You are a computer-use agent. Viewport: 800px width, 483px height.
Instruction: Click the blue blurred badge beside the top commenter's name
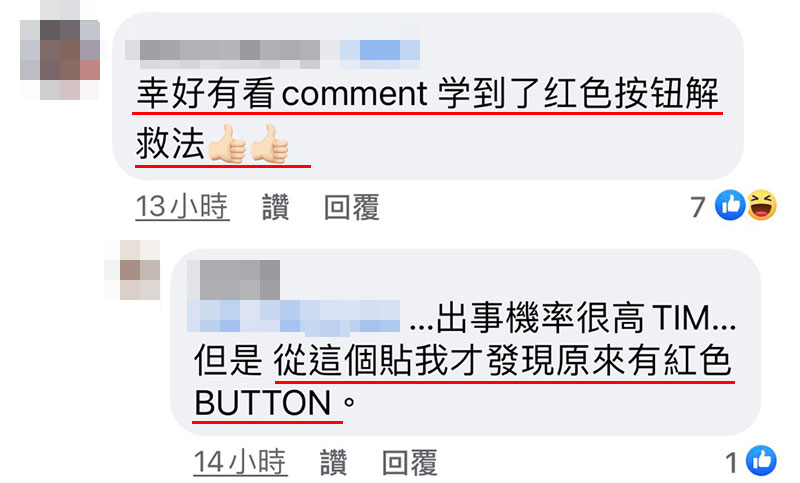pyautogui.click(x=380, y=54)
